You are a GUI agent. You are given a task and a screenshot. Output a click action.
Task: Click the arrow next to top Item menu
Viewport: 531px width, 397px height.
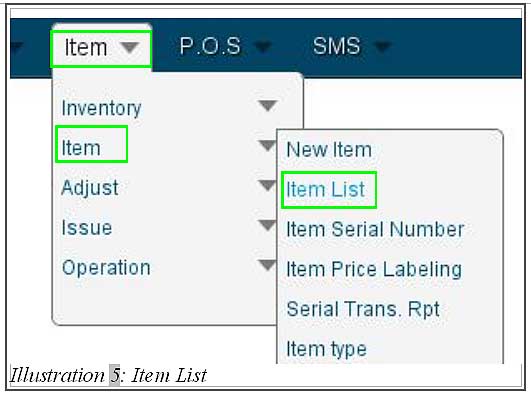click(x=130, y=48)
